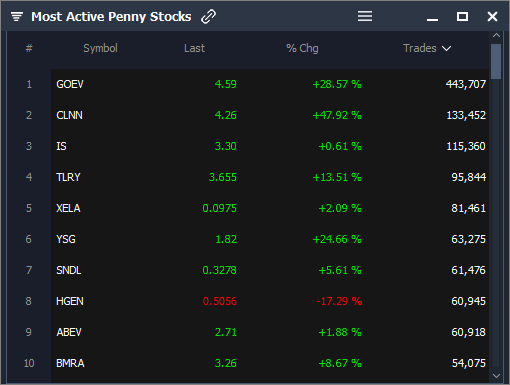Select the GOEV symbol row
Viewport: 510px width, 385px height.
(x=270, y=84)
